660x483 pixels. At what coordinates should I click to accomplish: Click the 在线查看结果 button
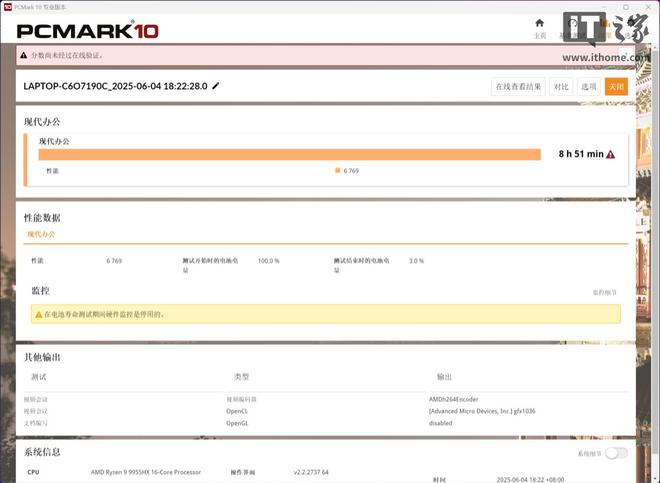point(518,87)
